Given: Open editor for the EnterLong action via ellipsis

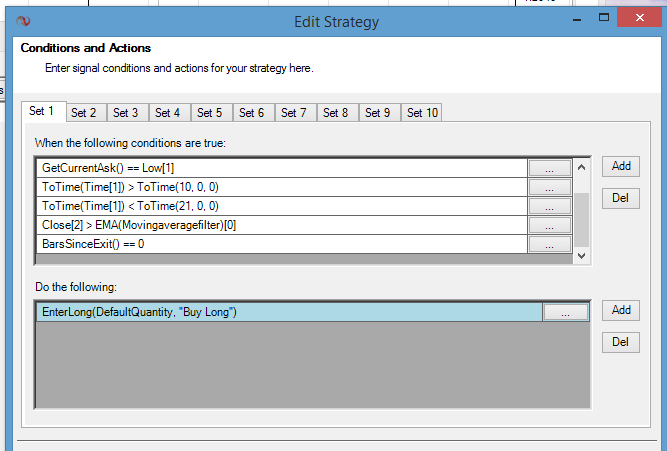Looking at the screenshot, I should click(x=566, y=313).
